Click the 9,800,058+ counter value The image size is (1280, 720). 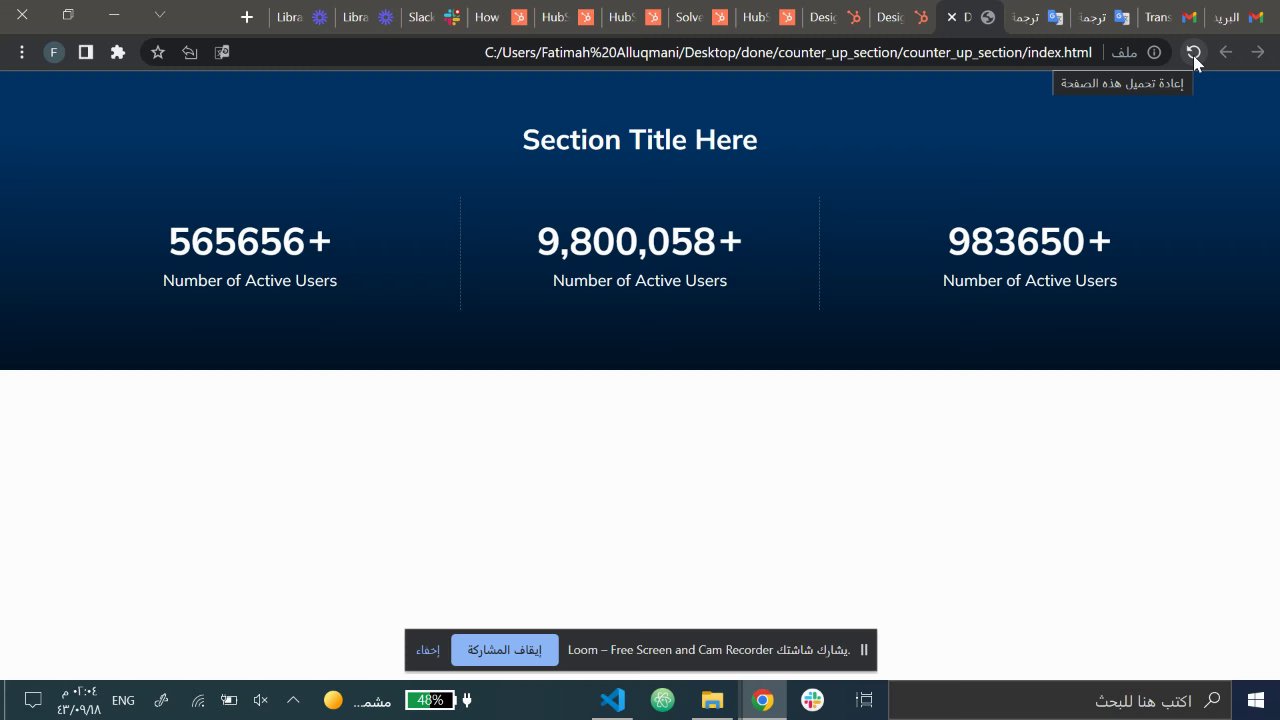[640, 242]
